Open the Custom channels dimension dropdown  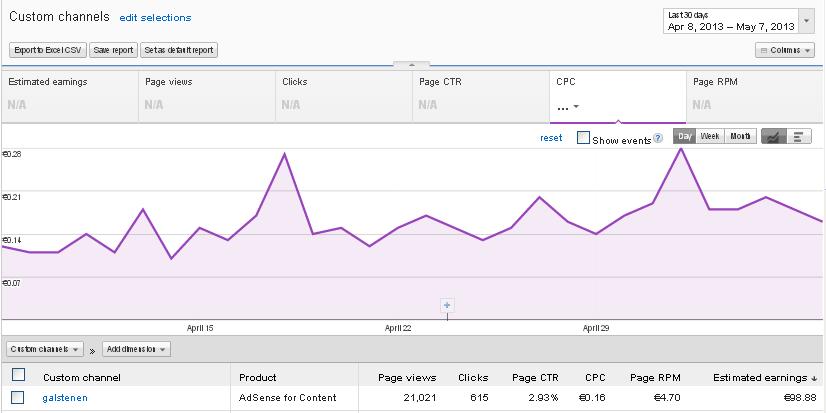pyautogui.click(x=45, y=349)
